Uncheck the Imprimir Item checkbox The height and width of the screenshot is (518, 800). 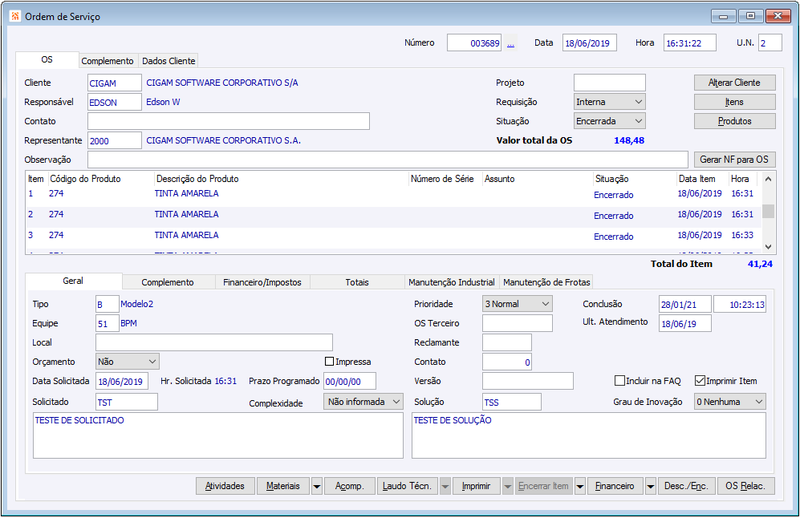700,380
